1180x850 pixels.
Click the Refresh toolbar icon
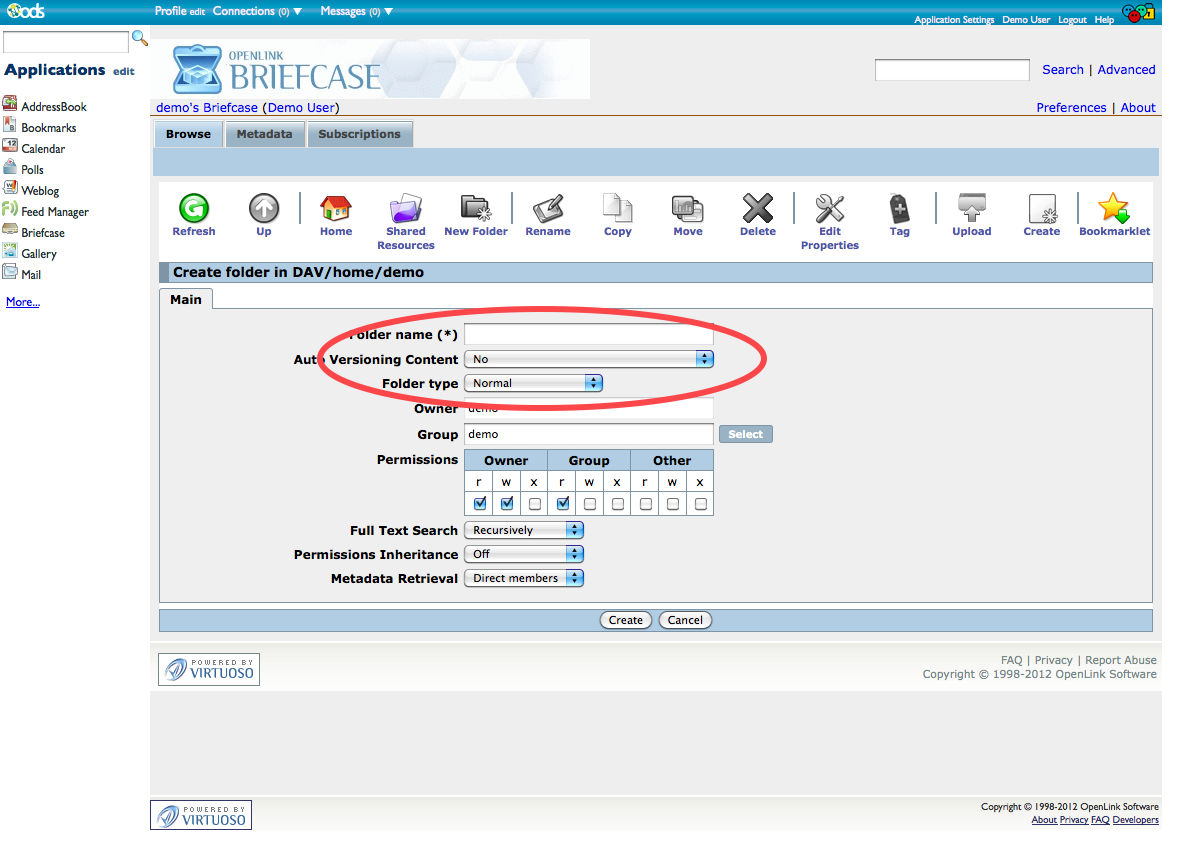(193, 209)
